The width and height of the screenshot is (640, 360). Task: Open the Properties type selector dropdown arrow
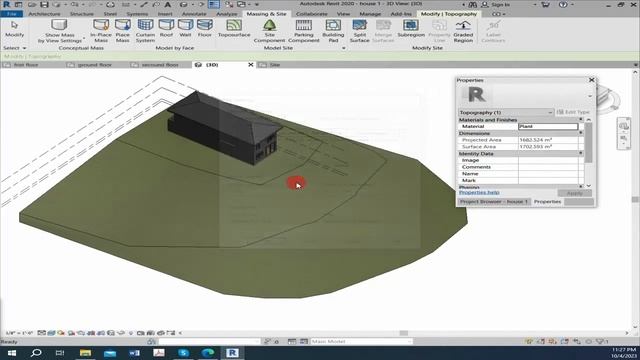pyautogui.click(x=590, y=96)
